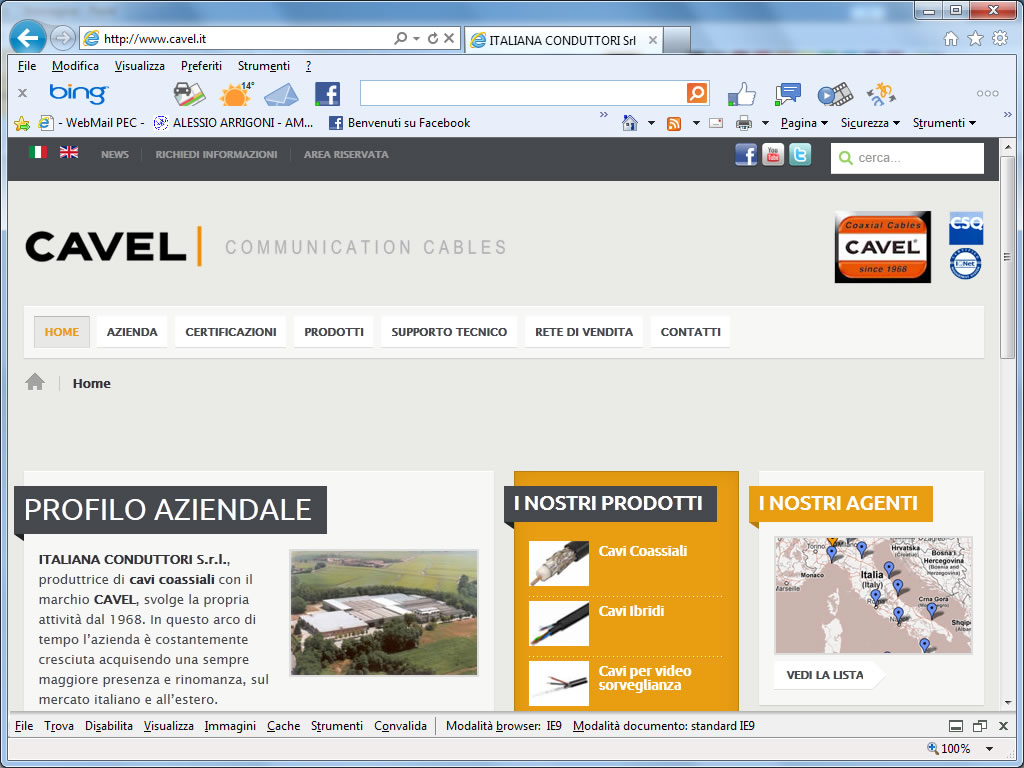This screenshot has height=768, width=1024.
Task: Click the breadcrumb home house icon
Action: (x=35, y=382)
